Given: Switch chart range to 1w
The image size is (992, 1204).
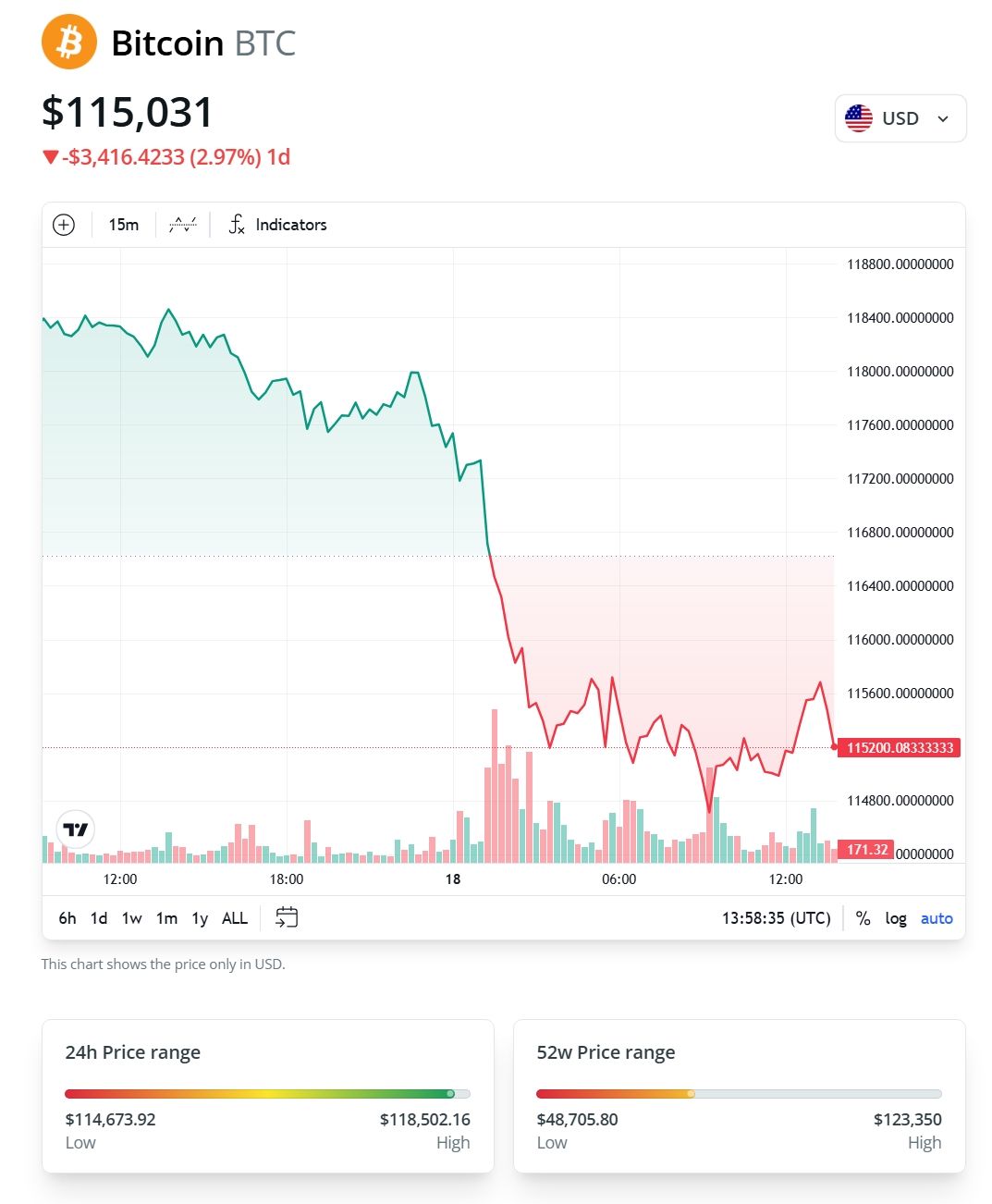Looking at the screenshot, I should tap(131, 917).
